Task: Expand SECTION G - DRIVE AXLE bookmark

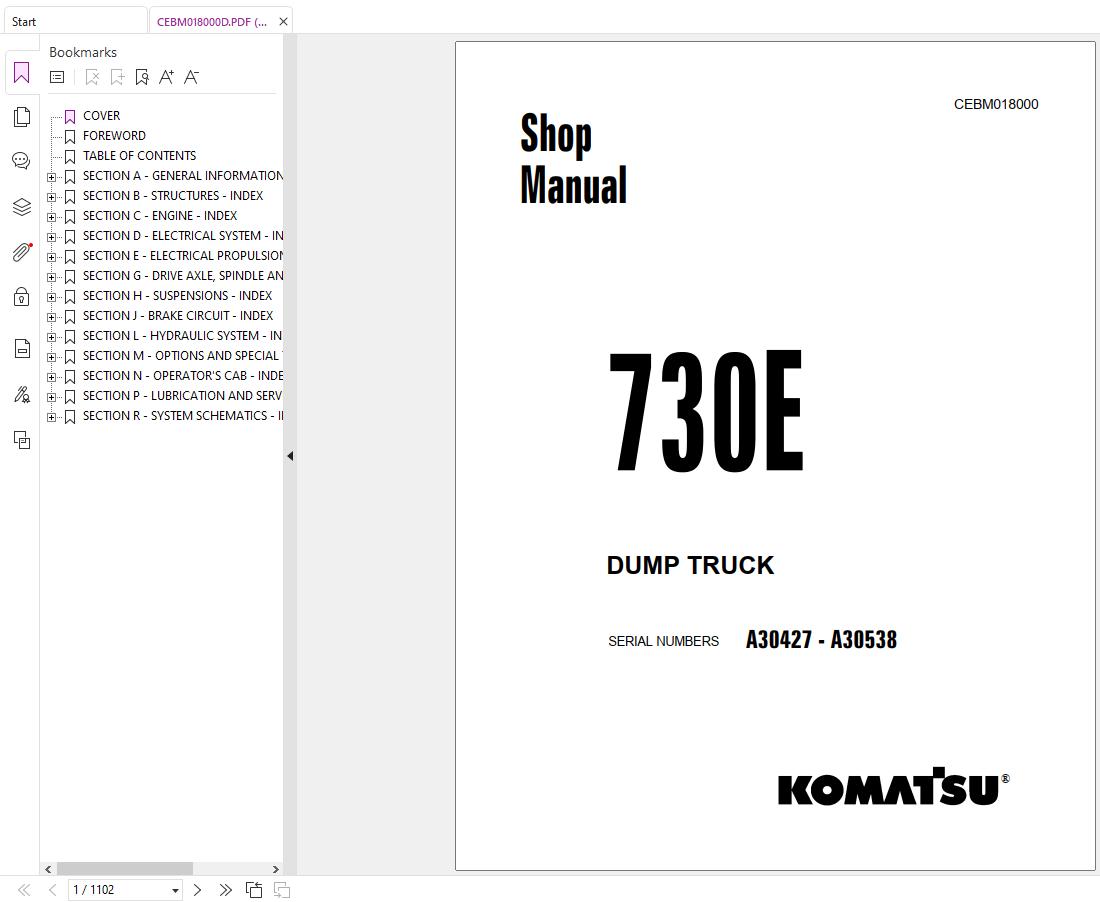Action: pyautogui.click(x=51, y=277)
